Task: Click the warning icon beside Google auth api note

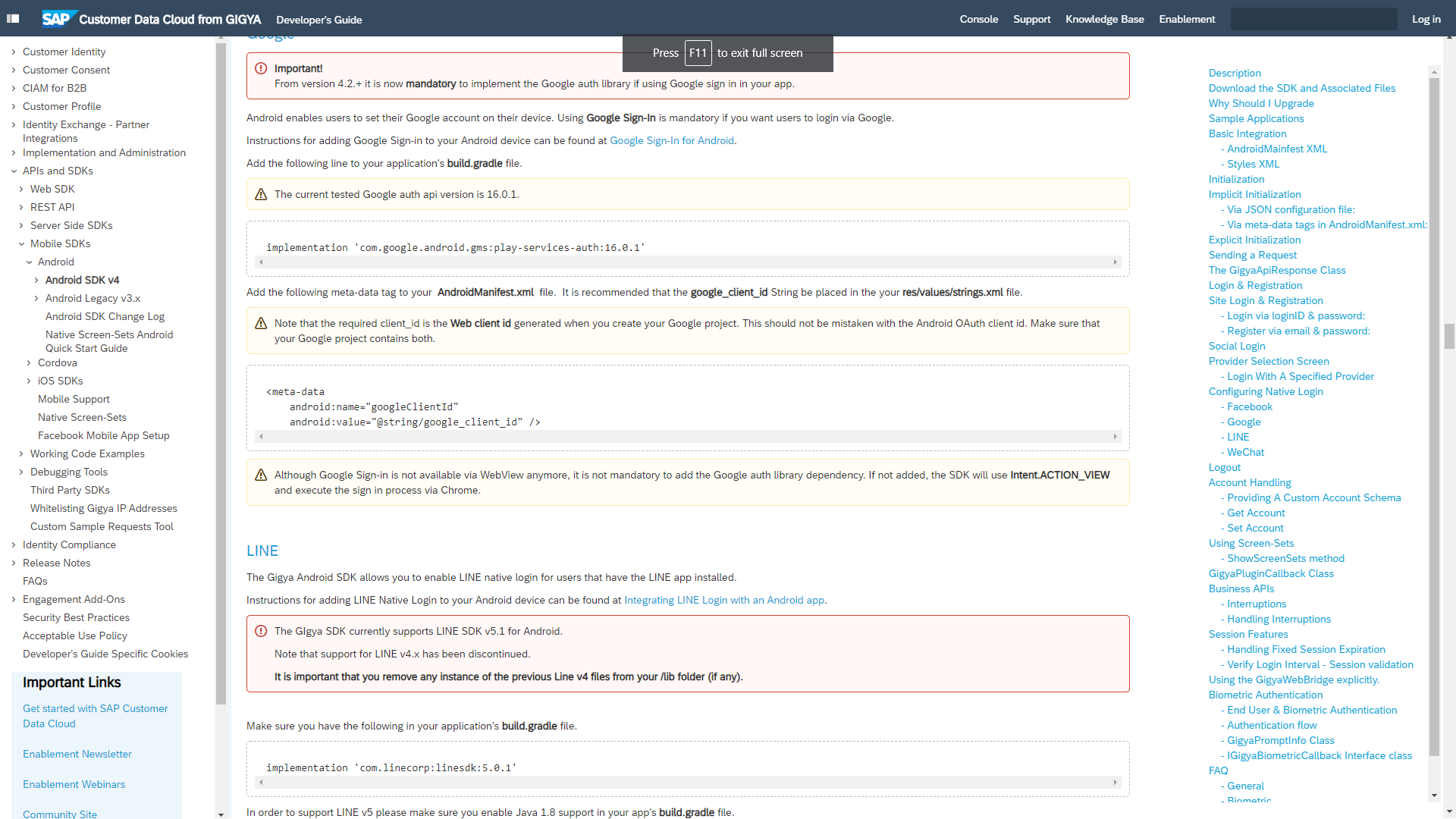Action: click(x=261, y=193)
